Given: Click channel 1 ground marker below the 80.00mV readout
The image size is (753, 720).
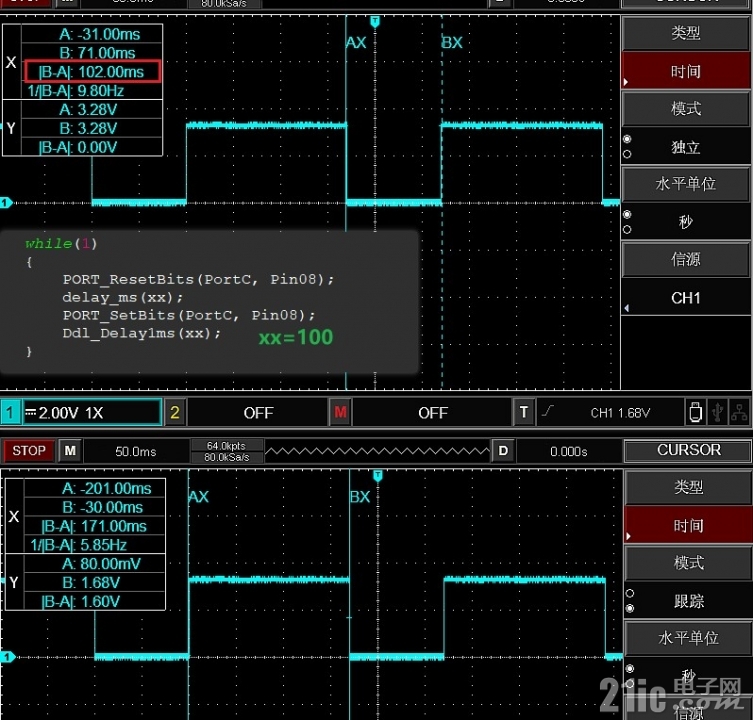Looking at the screenshot, I should click(7, 657).
